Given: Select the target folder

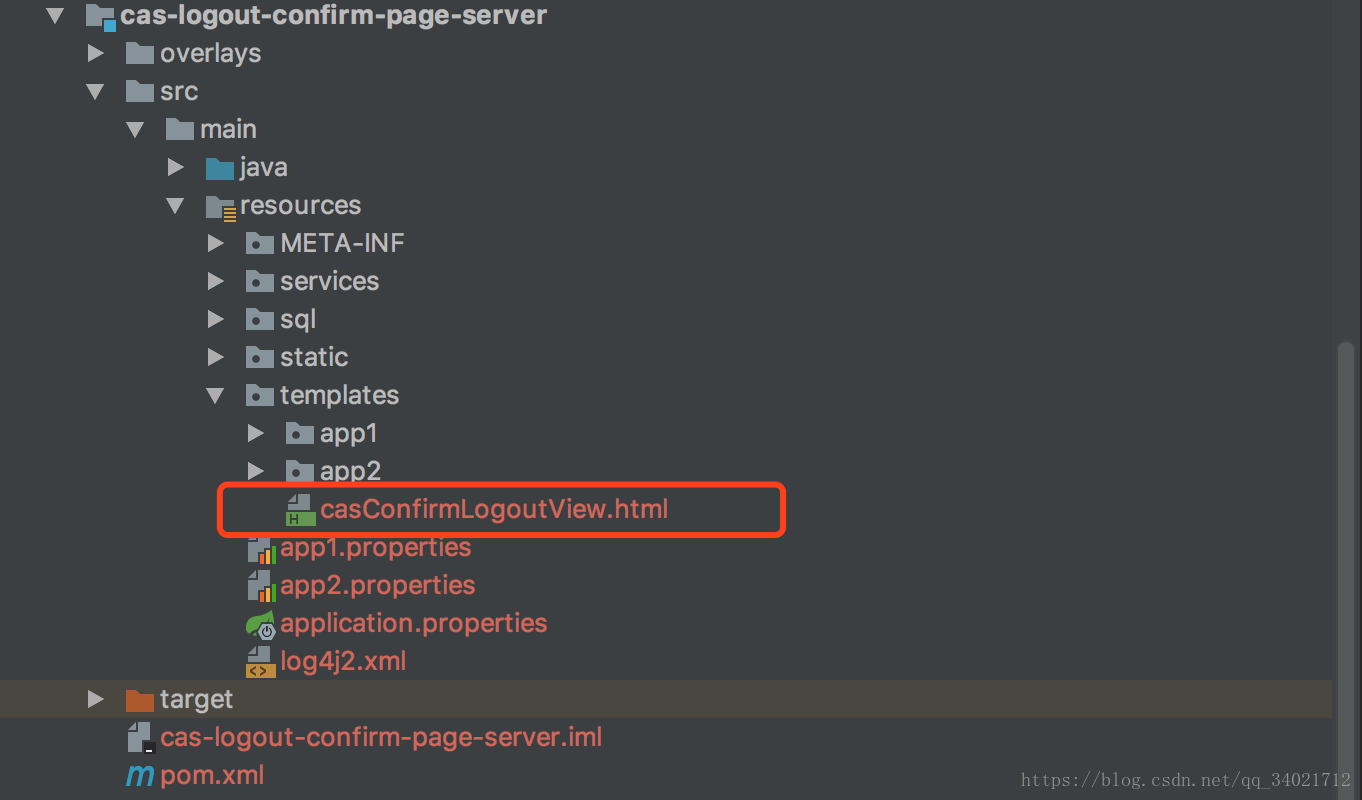Looking at the screenshot, I should [x=196, y=699].
